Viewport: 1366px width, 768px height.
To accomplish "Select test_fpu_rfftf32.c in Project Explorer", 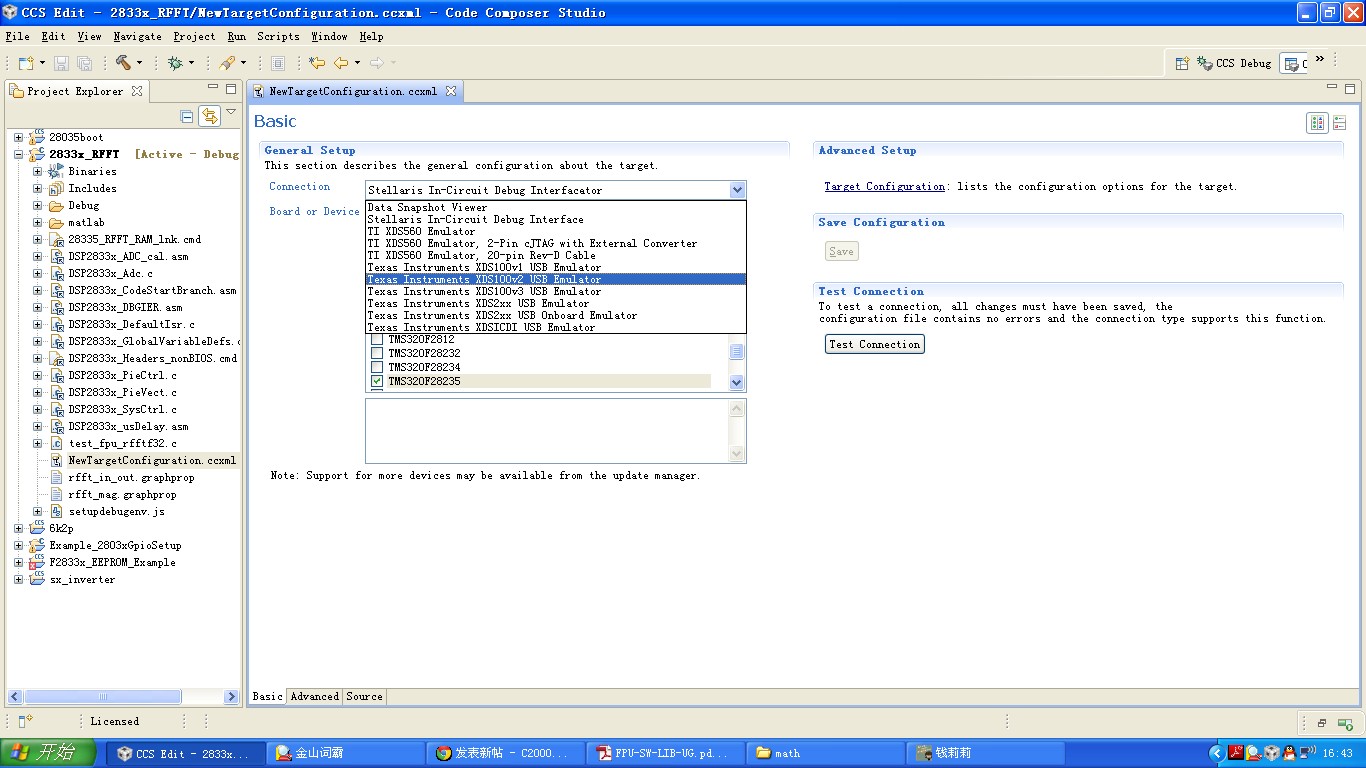I will click(123, 443).
